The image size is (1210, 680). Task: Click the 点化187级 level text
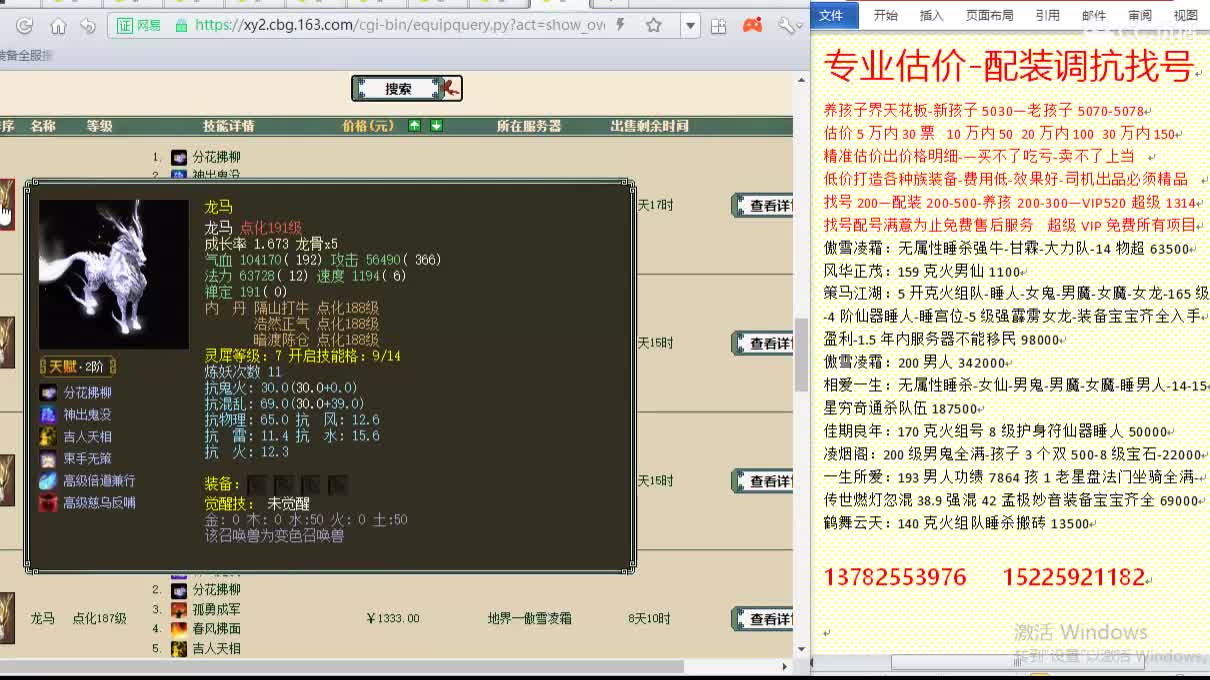[99, 619]
